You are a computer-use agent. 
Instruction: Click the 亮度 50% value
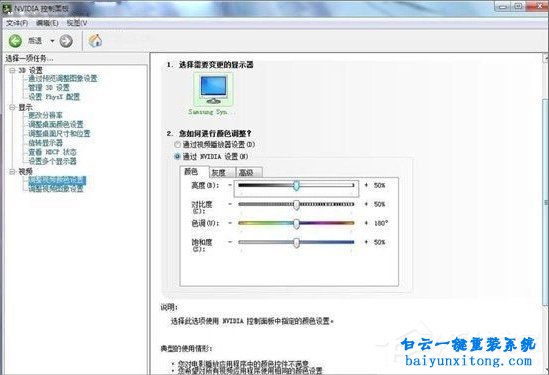[379, 185]
